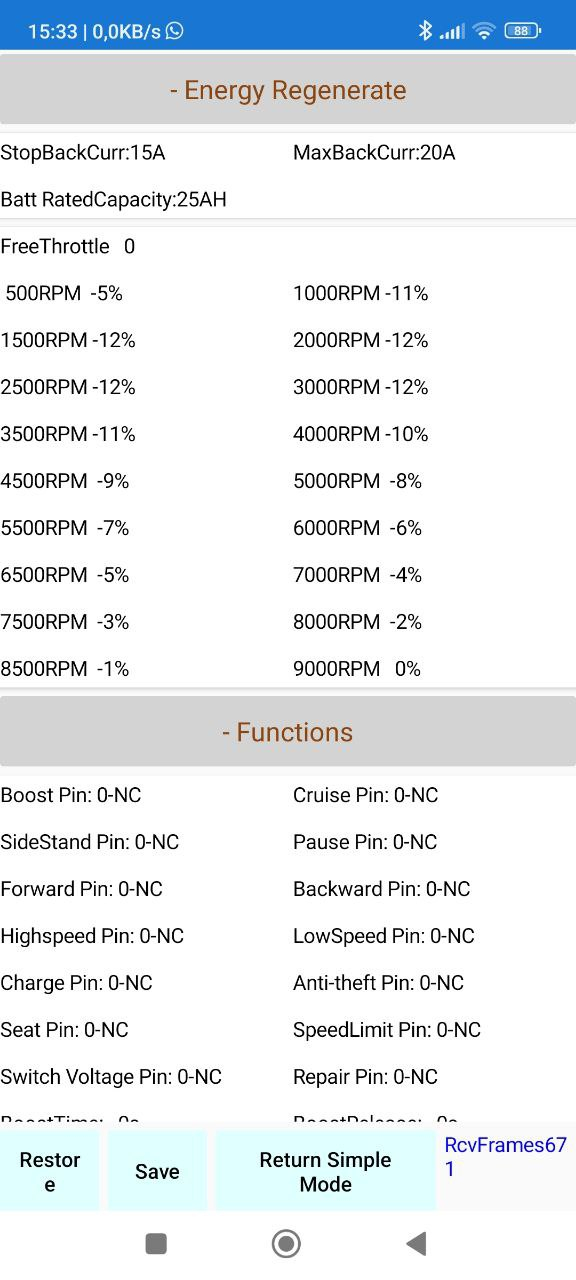Screen dimensions: 576x1280
Task: Tap the battery indicator icon
Action: pyautogui.click(x=522, y=31)
